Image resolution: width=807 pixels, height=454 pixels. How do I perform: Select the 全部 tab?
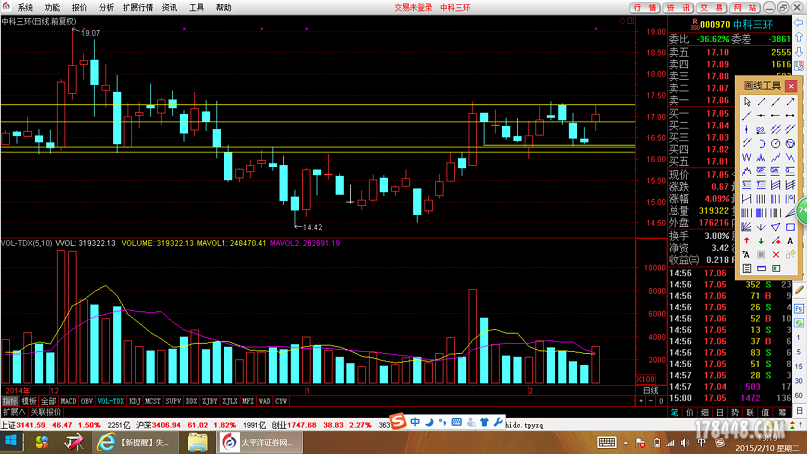pos(48,401)
